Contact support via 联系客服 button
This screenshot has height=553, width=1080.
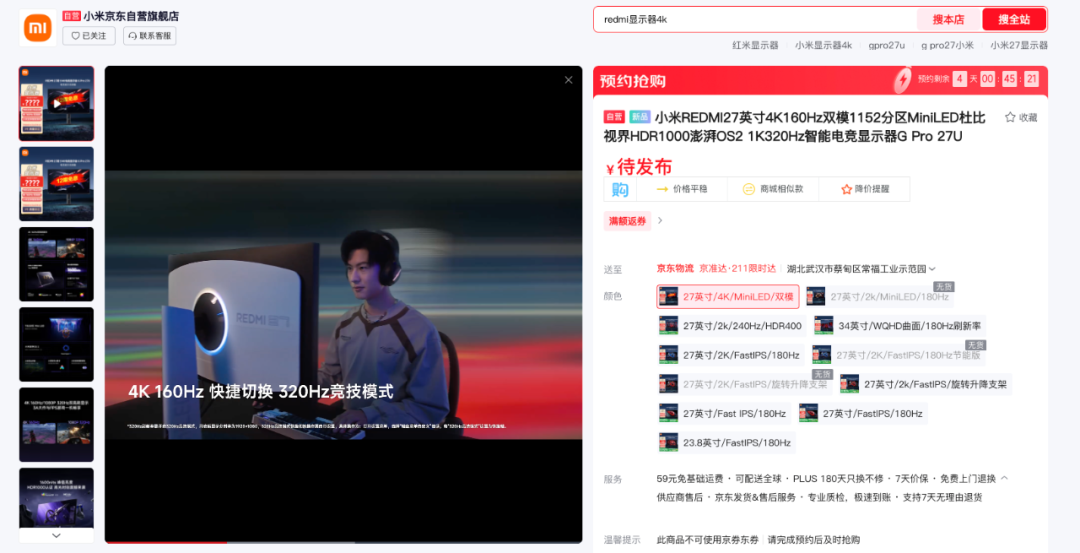tap(149, 36)
